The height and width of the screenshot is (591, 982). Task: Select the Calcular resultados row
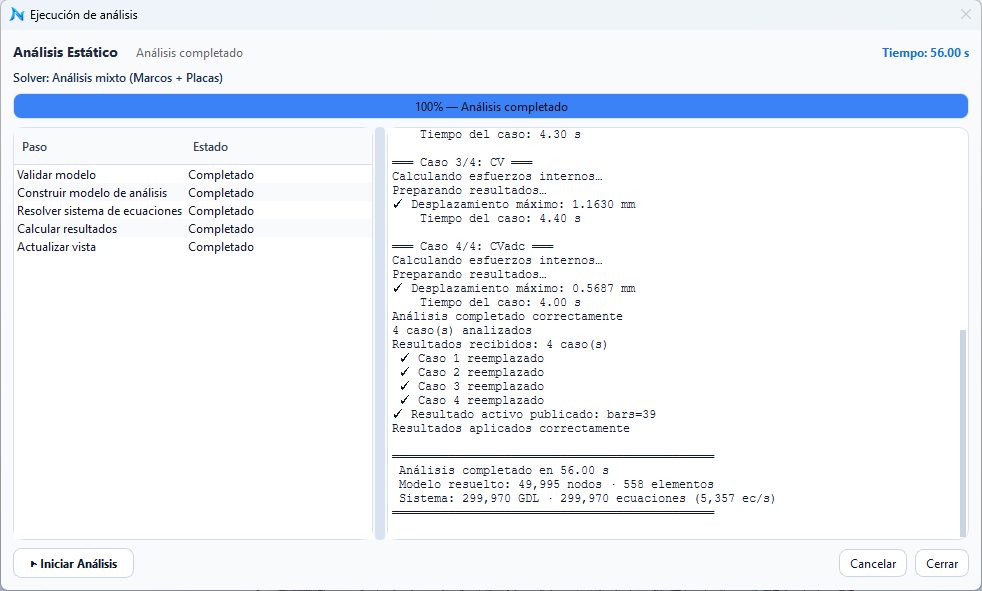(193, 229)
